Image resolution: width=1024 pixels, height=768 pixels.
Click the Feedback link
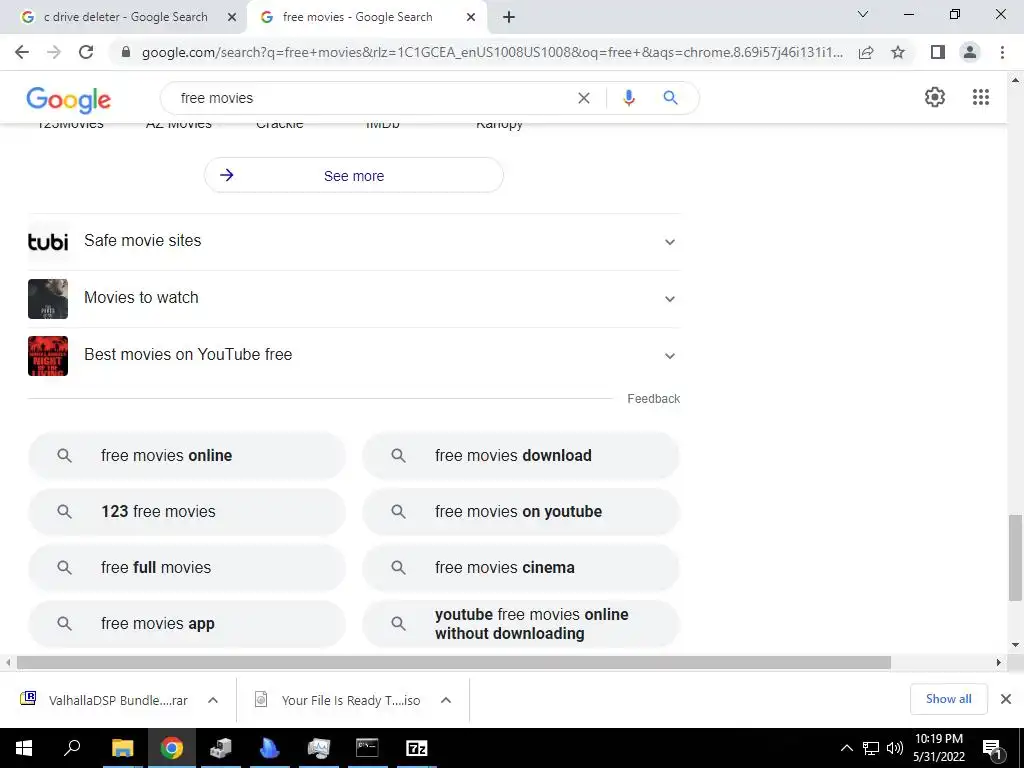pos(653,398)
